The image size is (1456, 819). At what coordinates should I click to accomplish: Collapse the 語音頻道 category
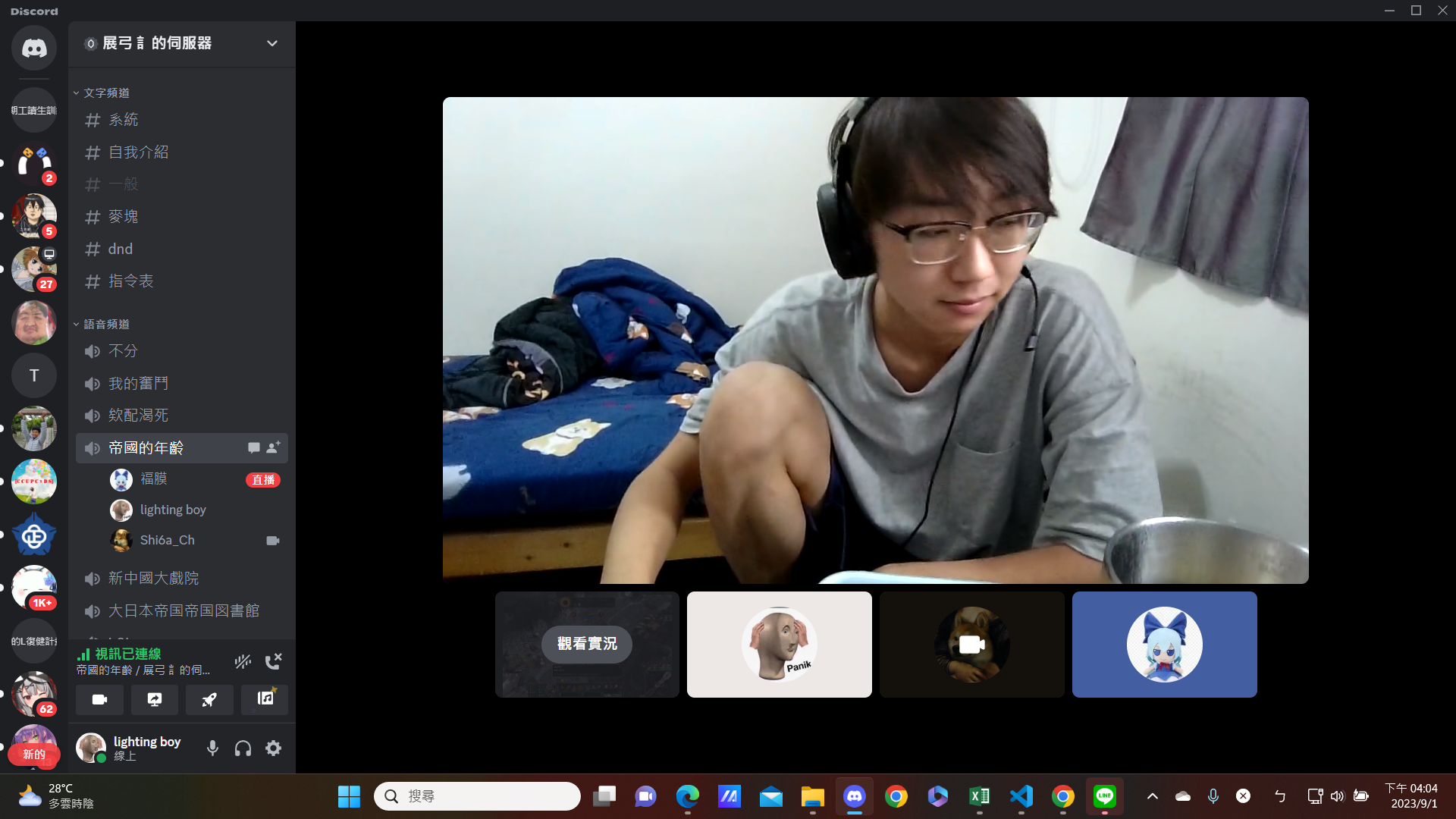pyautogui.click(x=106, y=324)
